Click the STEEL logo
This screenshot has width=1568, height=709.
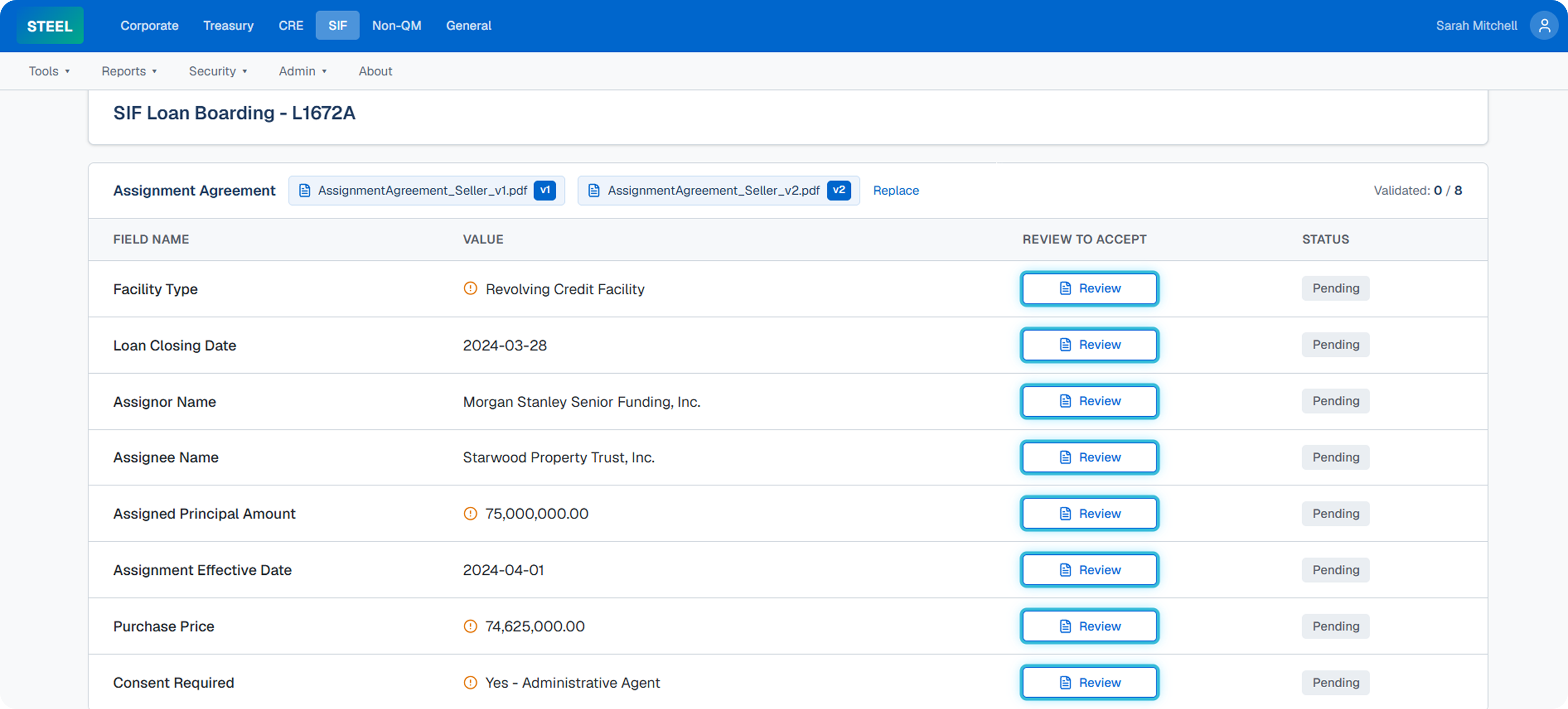[50, 25]
